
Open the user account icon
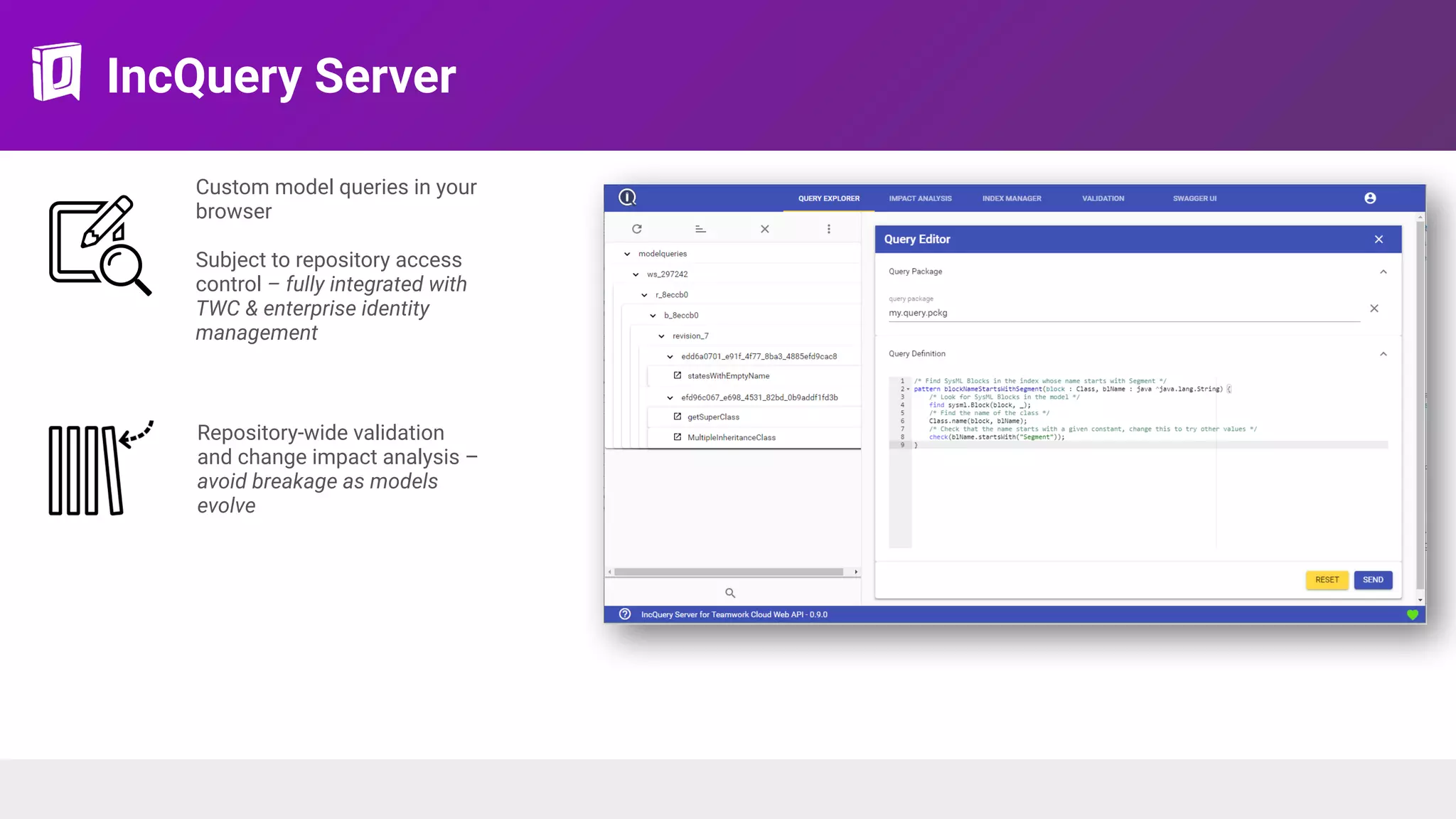[x=1370, y=198]
